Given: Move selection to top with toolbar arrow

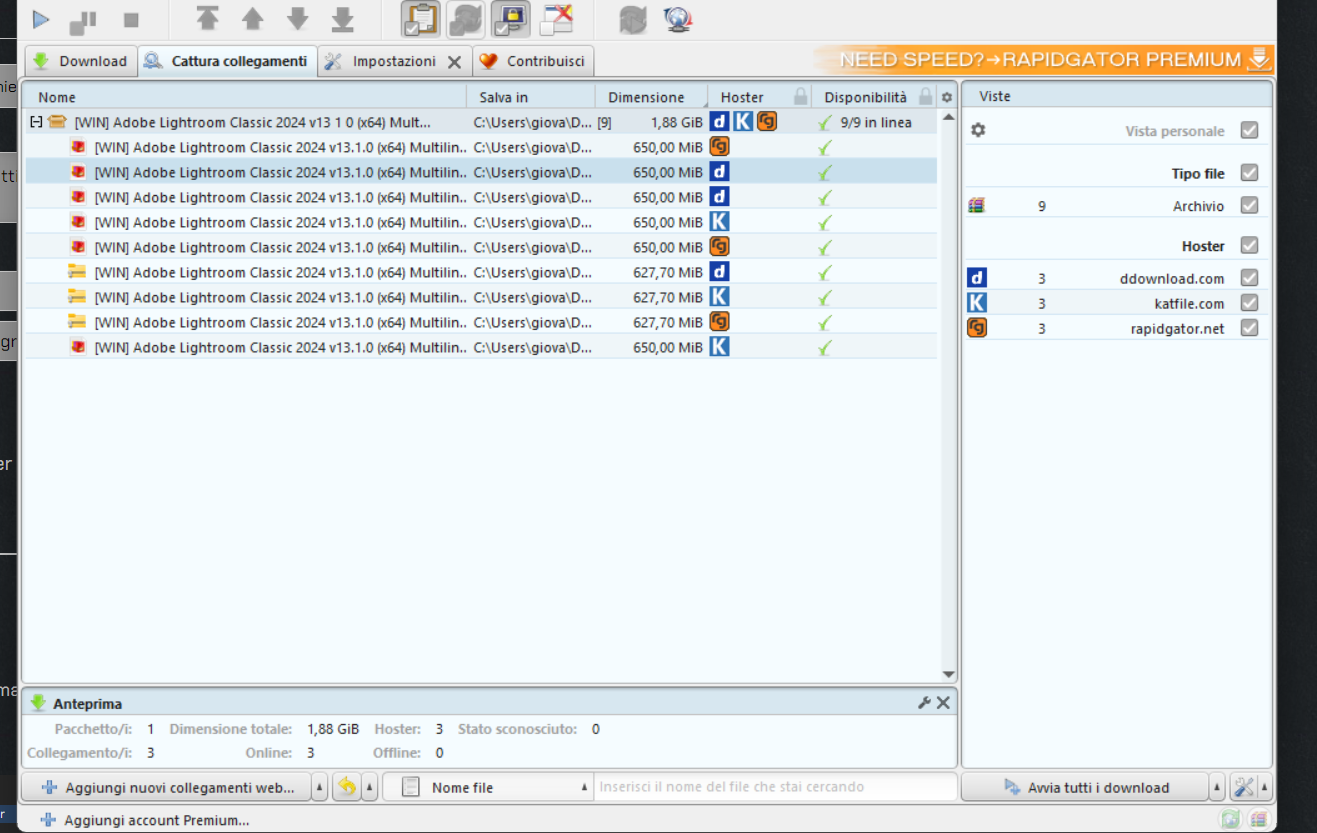Looking at the screenshot, I should (x=207, y=19).
